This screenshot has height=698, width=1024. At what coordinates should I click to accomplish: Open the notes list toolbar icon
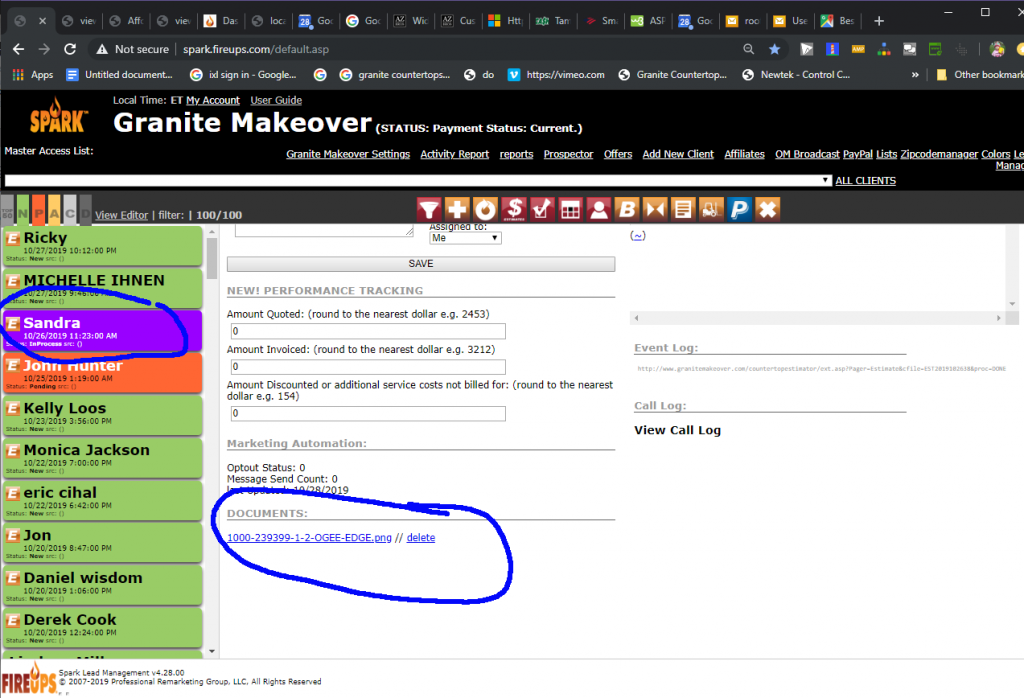click(x=683, y=210)
